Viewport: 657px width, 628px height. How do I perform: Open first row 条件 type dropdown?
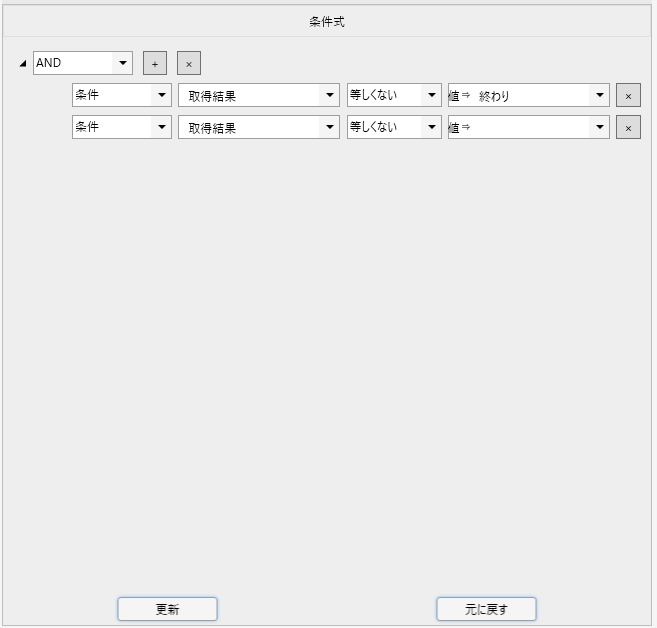point(162,96)
